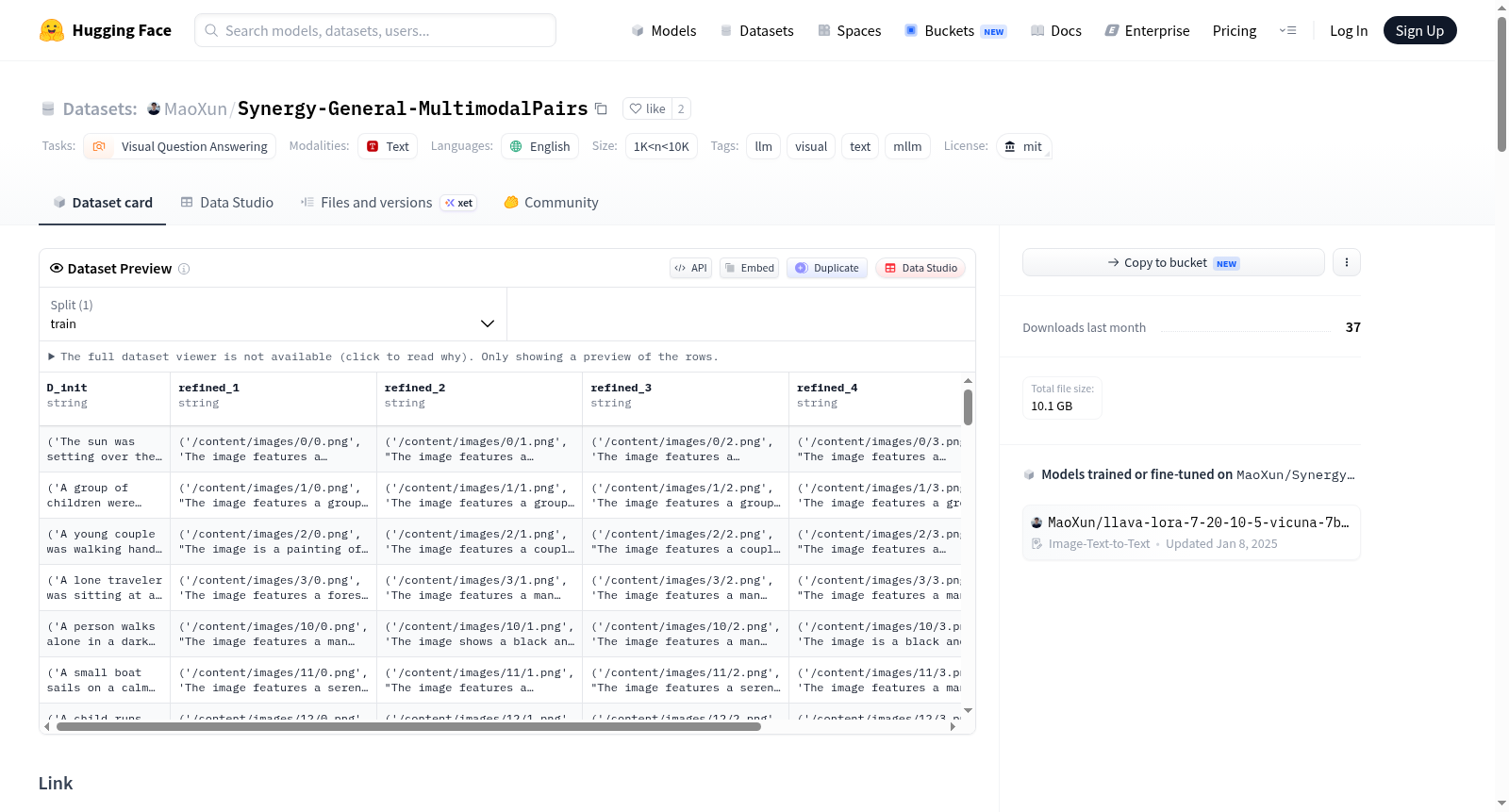Image resolution: width=1509 pixels, height=812 pixels.
Task: Click the Duplicate button
Action: pyautogui.click(x=827, y=268)
